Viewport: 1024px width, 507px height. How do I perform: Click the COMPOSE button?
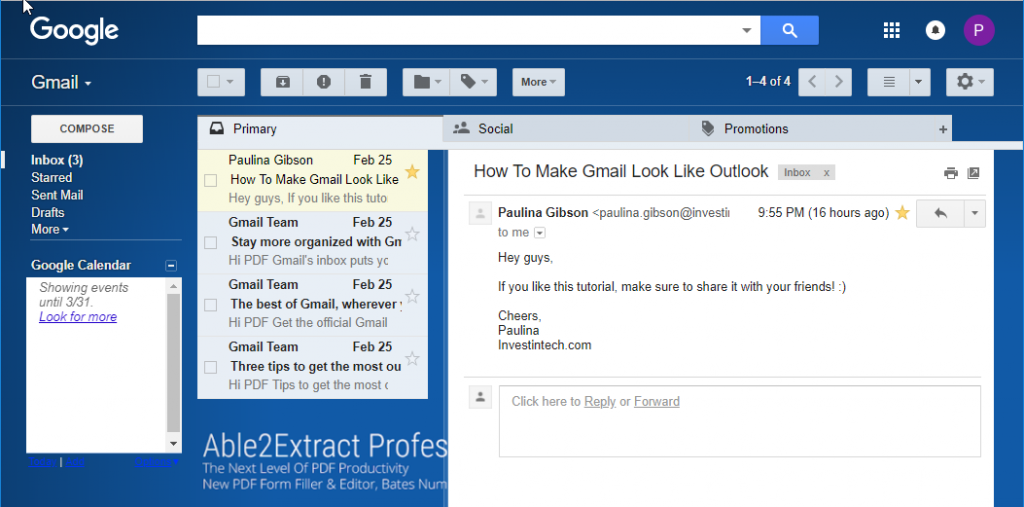pos(87,129)
